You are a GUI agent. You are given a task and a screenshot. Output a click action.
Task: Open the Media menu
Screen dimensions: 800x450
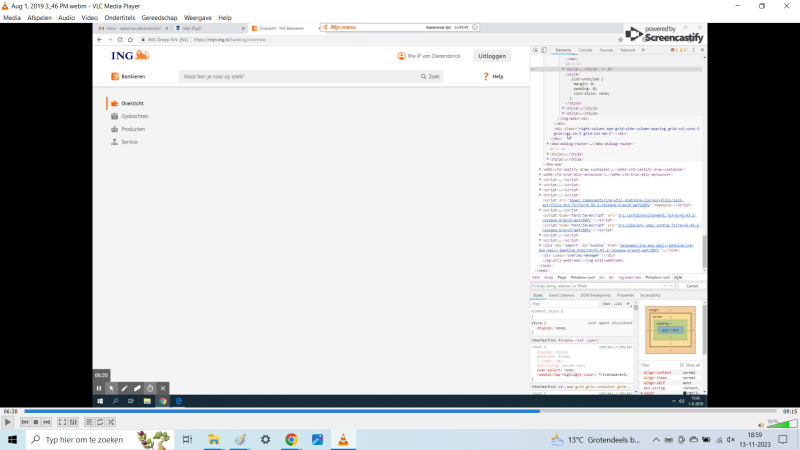(x=12, y=18)
